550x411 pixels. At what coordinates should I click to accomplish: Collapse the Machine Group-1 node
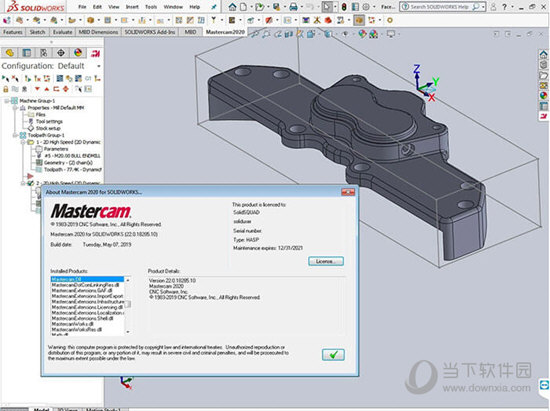[7, 101]
